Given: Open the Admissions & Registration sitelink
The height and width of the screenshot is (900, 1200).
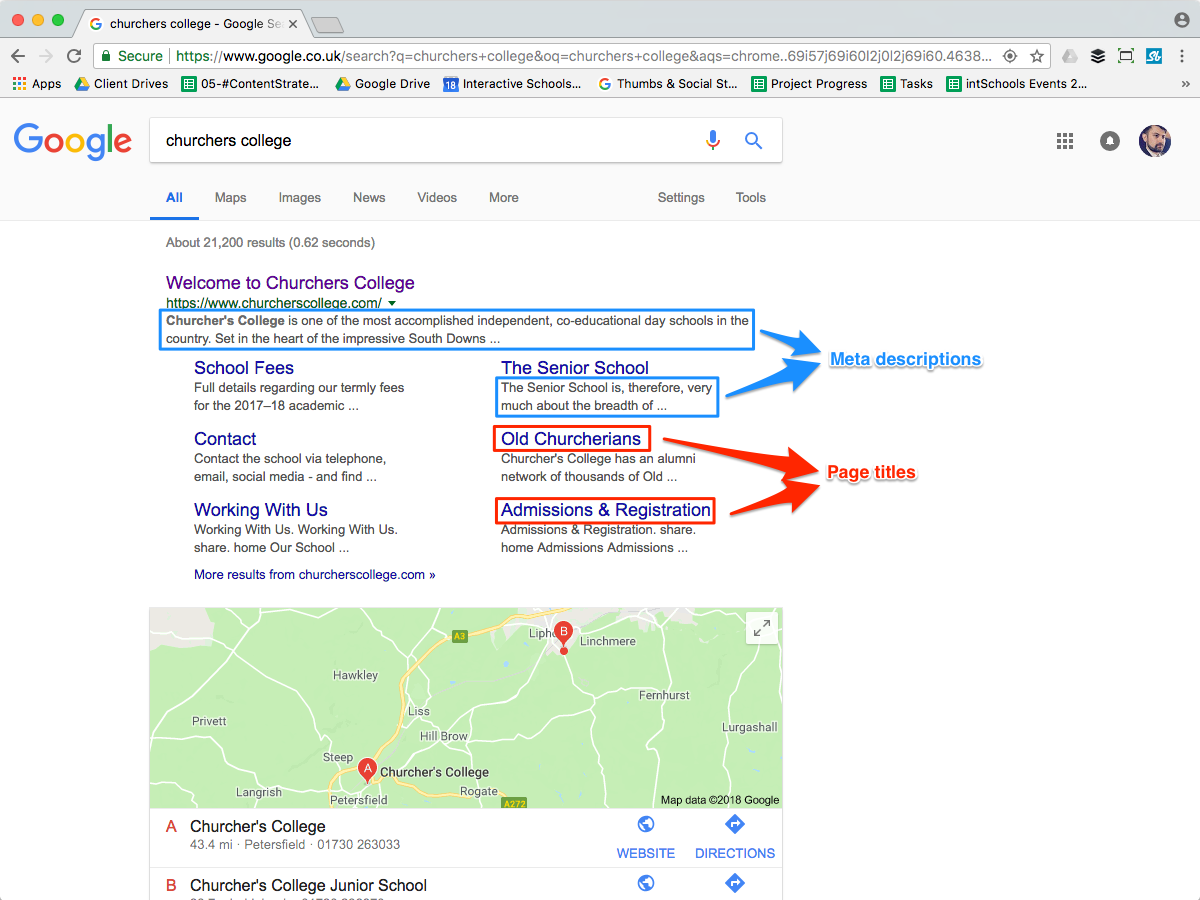Looking at the screenshot, I should (606, 510).
